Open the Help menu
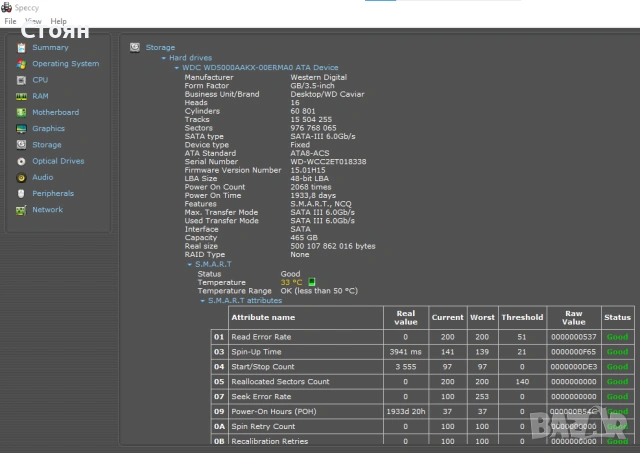The image size is (640, 453). tap(58, 21)
